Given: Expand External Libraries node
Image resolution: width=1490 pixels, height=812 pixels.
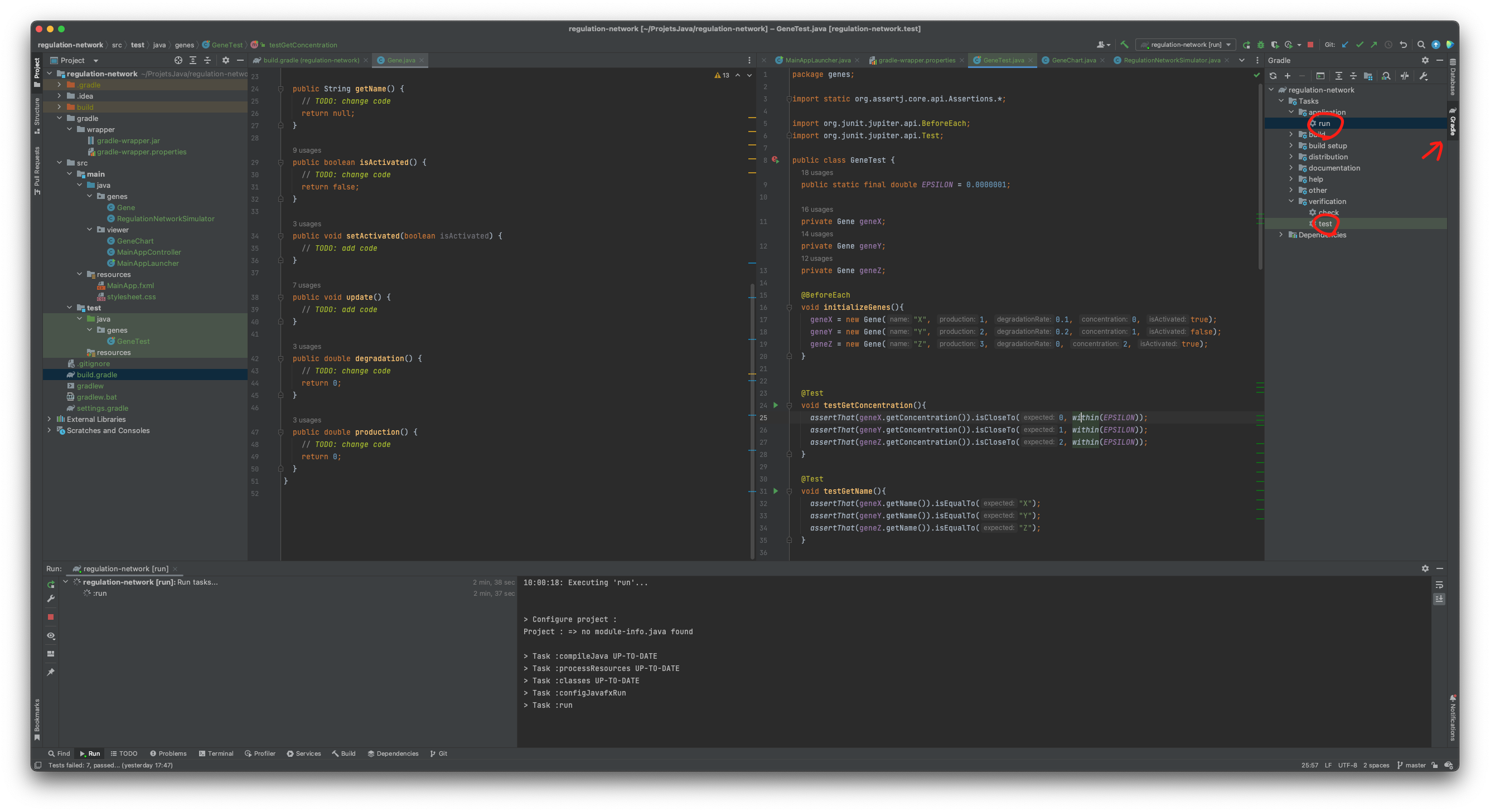Looking at the screenshot, I should 49,419.
